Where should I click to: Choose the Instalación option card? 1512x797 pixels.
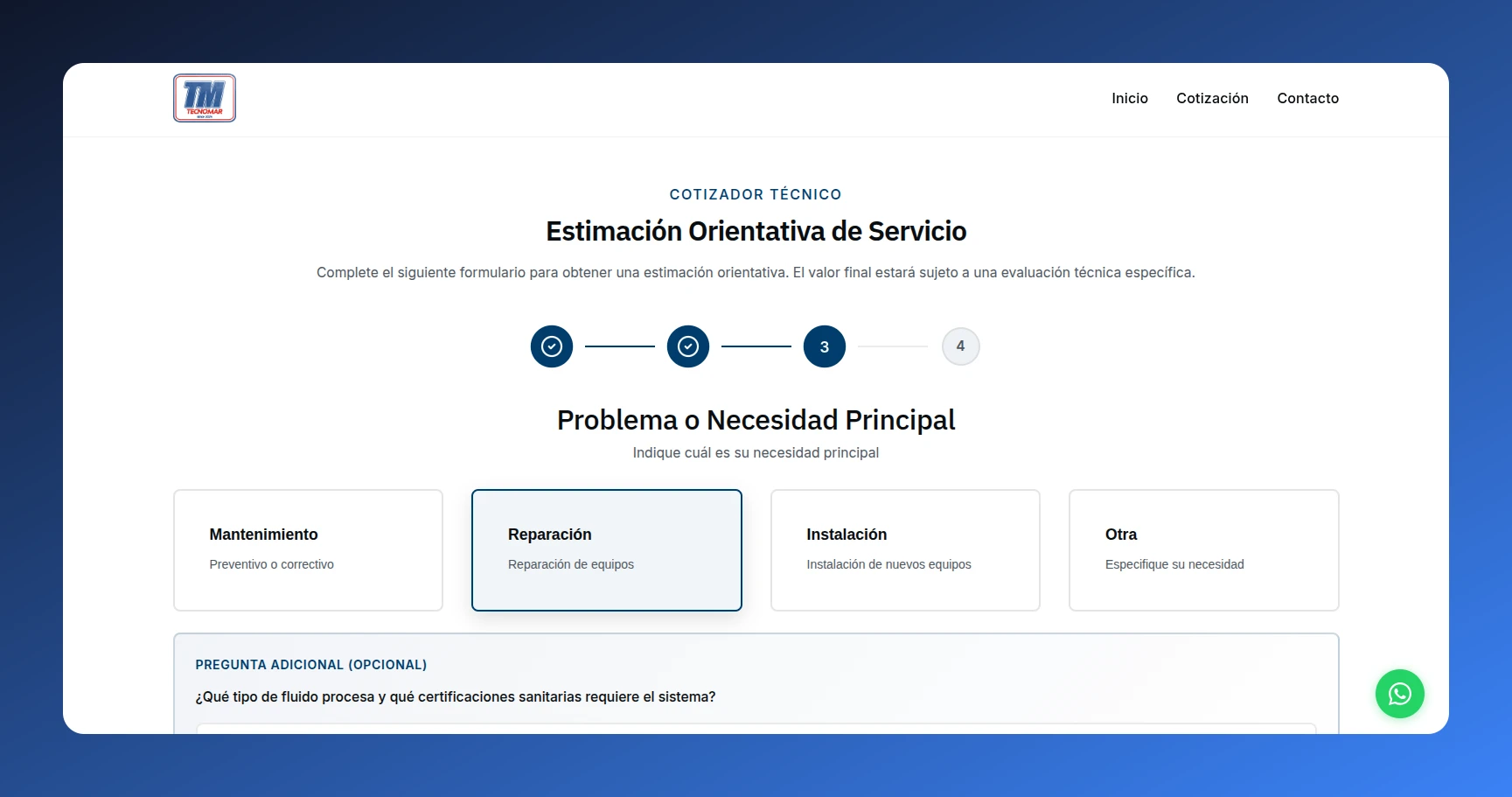pos(905,550)
